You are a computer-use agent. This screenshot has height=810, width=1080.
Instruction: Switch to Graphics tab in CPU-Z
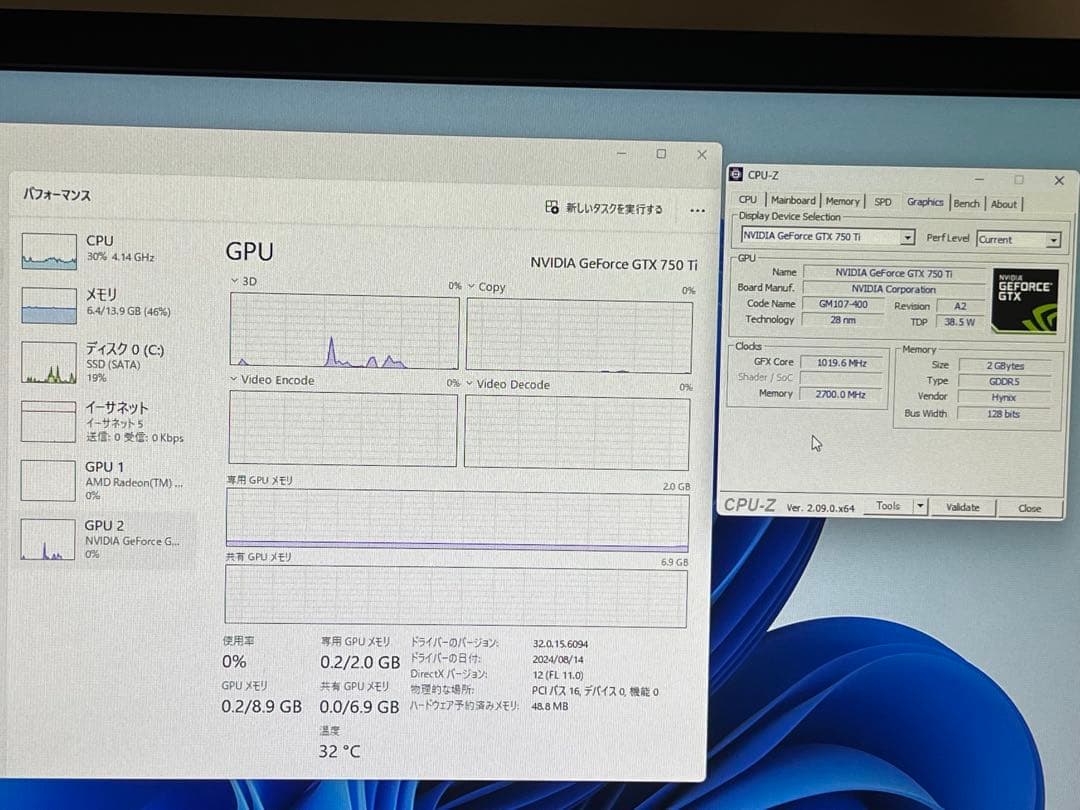tap(925, 201)
